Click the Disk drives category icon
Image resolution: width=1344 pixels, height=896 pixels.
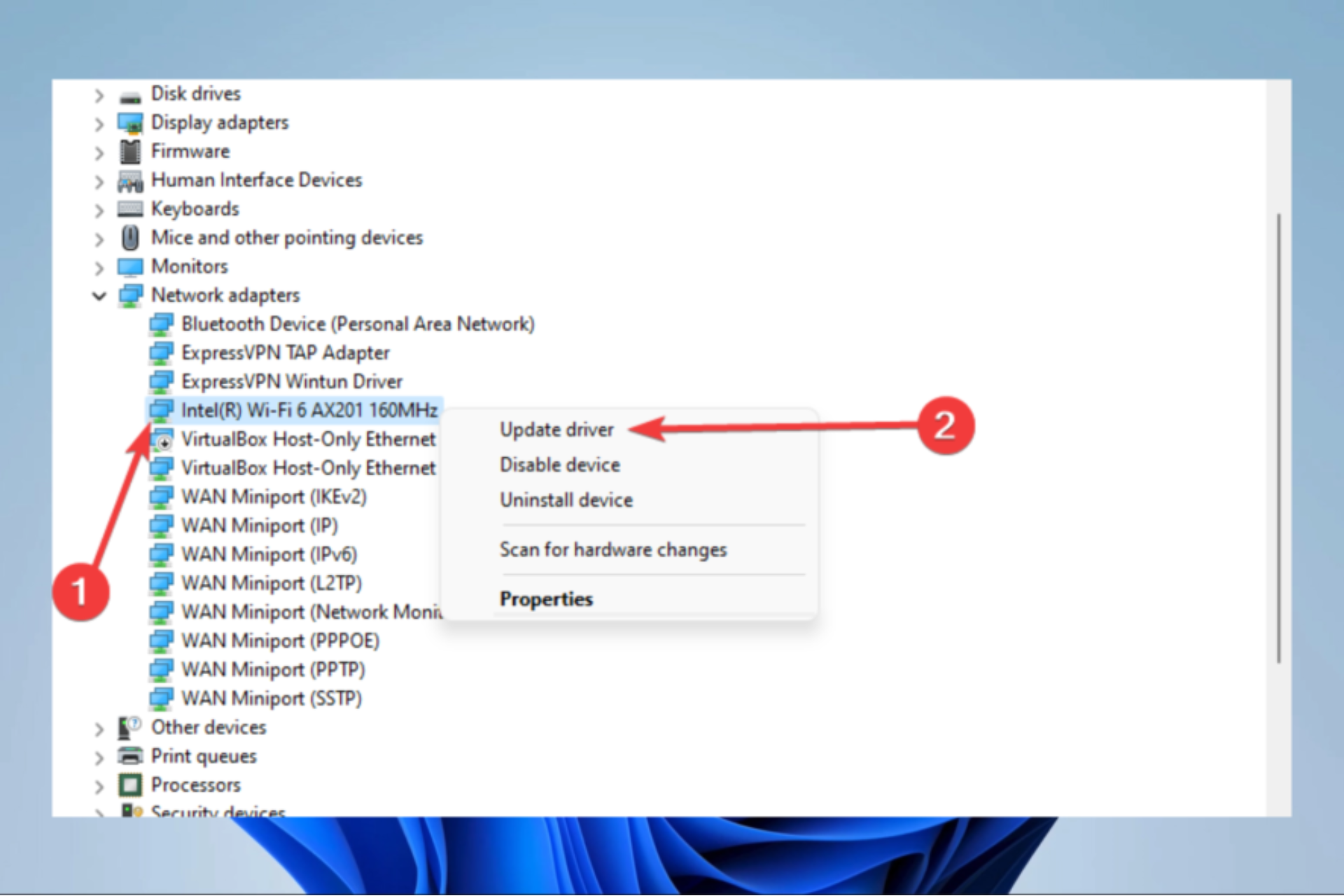tap(130, 96)
